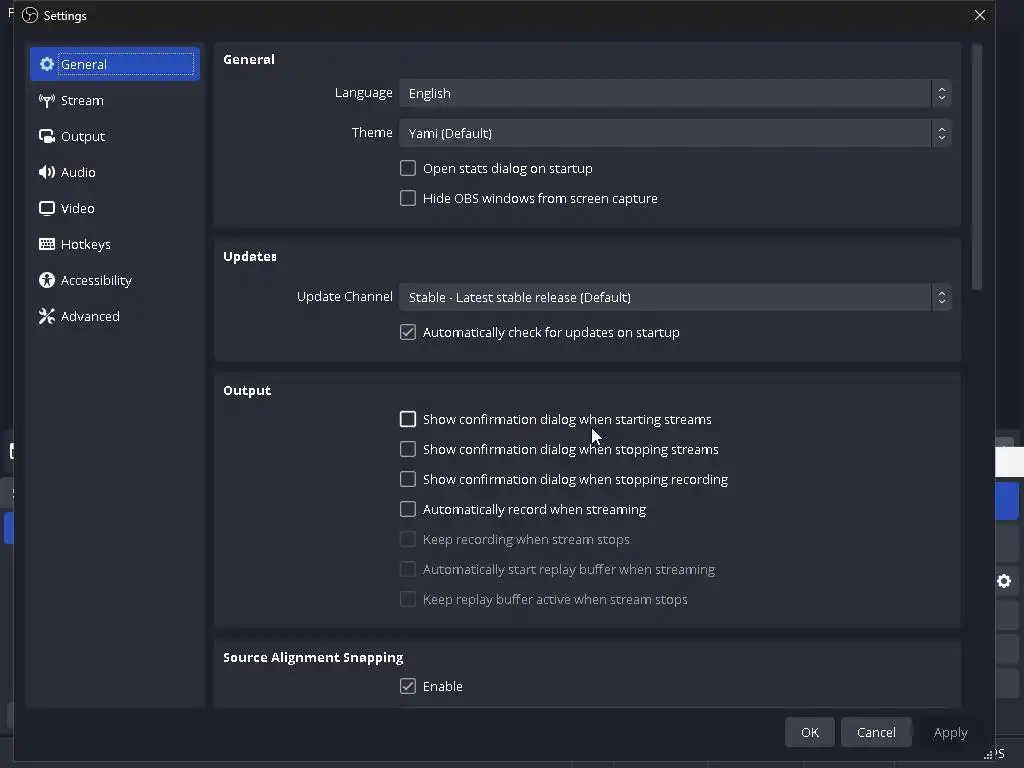Click the Stream antenna icon

click(46, 100)
